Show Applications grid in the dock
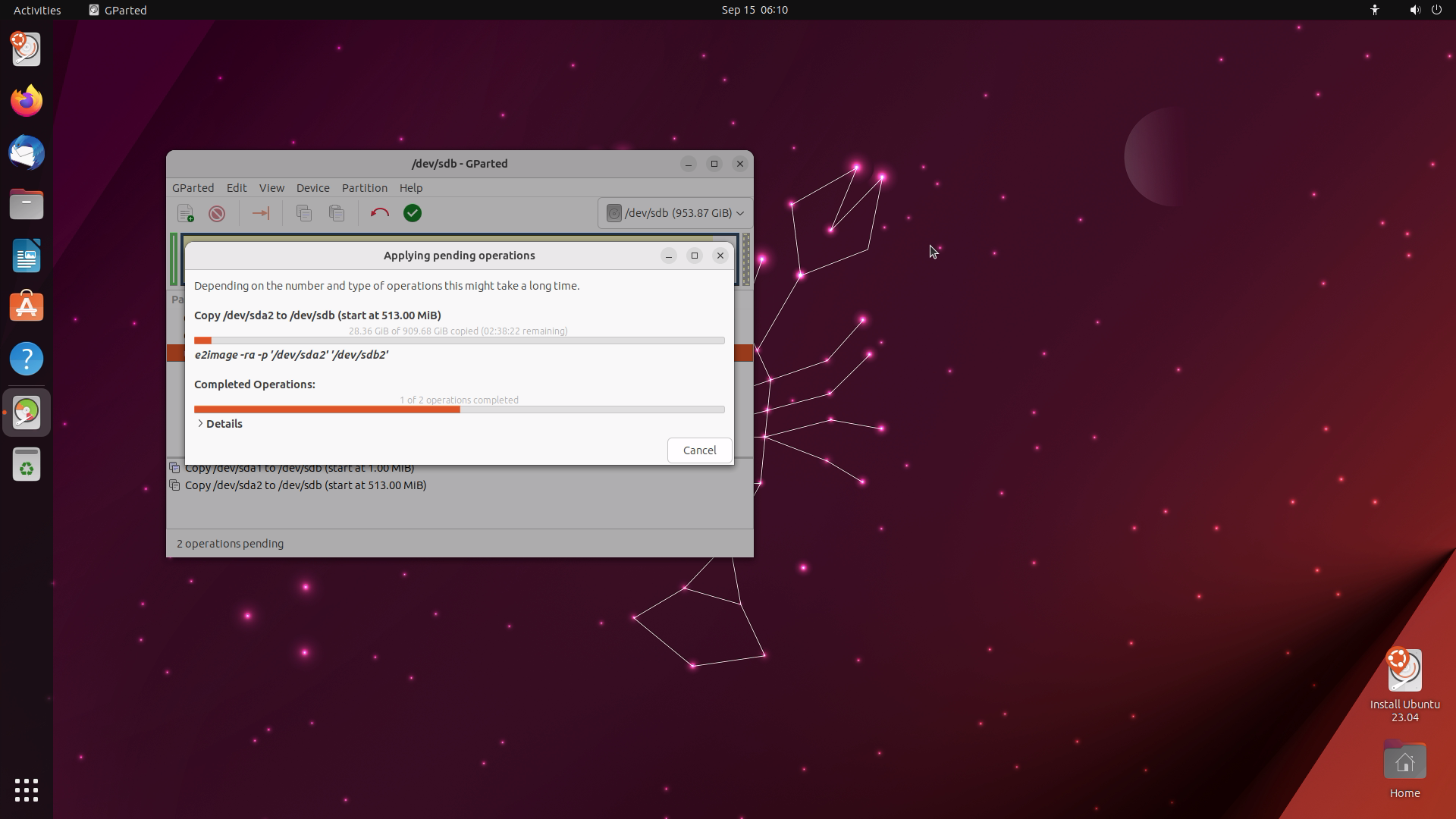Screen dimensions: 1456x819 coord(27,790)
